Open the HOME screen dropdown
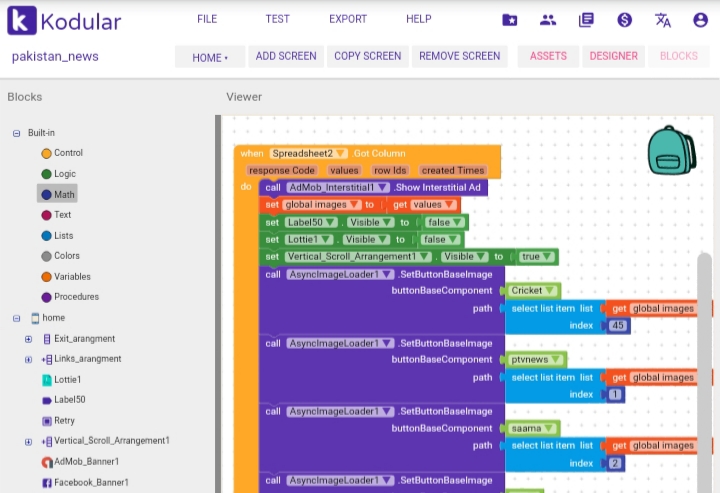The image size is (720, 493). [x=210, y=57]
